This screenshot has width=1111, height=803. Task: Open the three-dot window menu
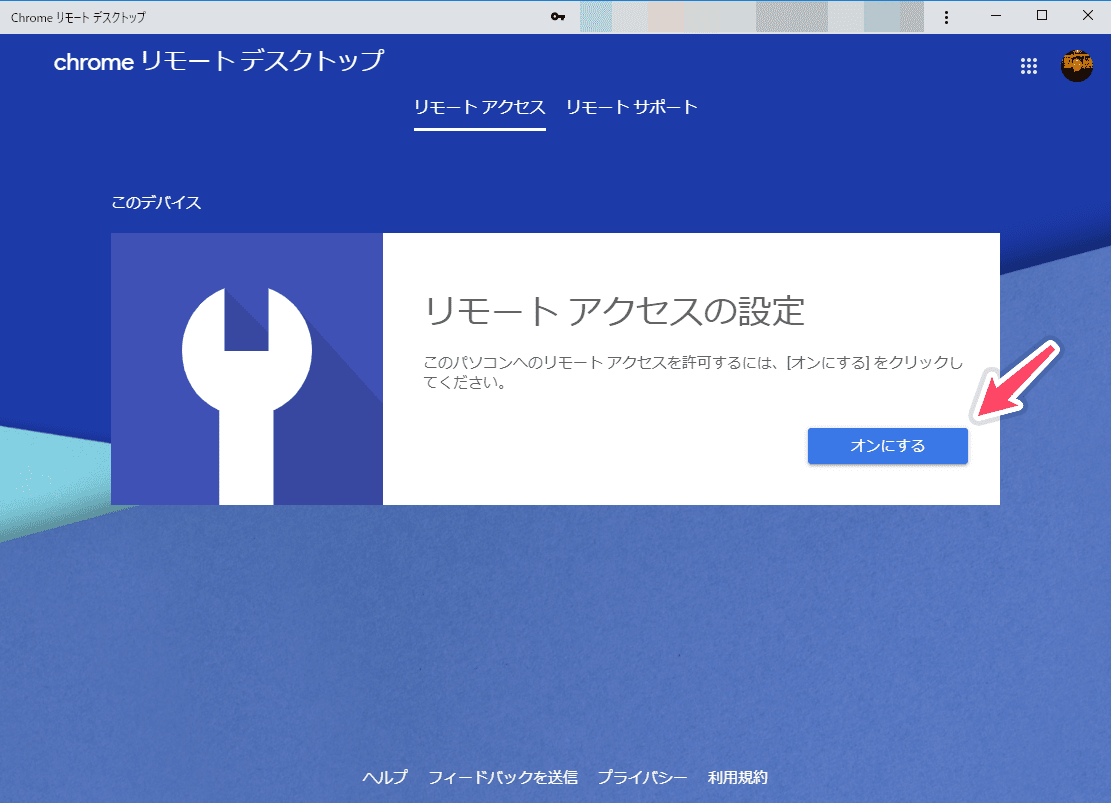946,17
